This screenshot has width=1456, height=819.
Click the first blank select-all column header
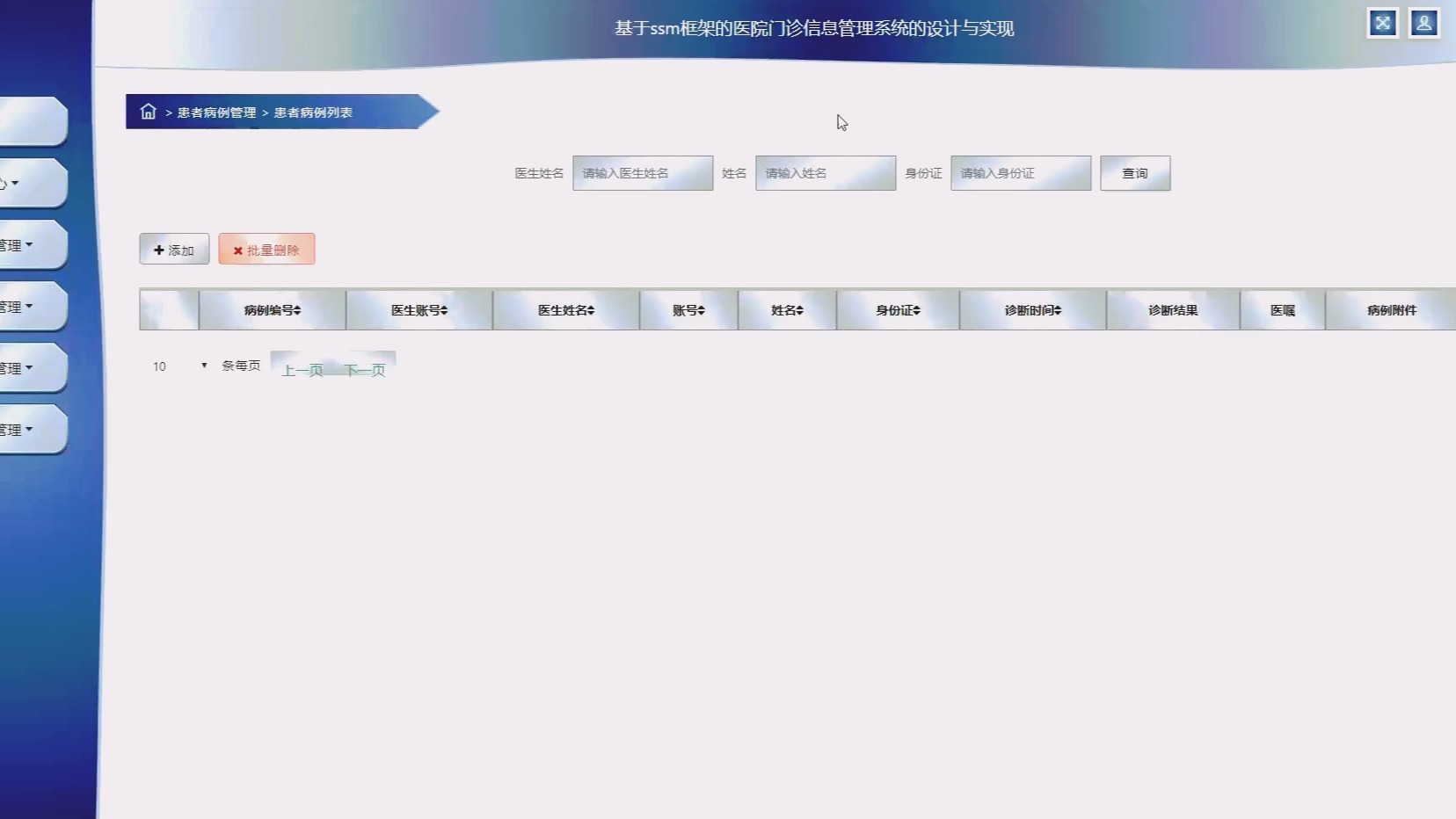pyautogui.click(x=169, y=310)
